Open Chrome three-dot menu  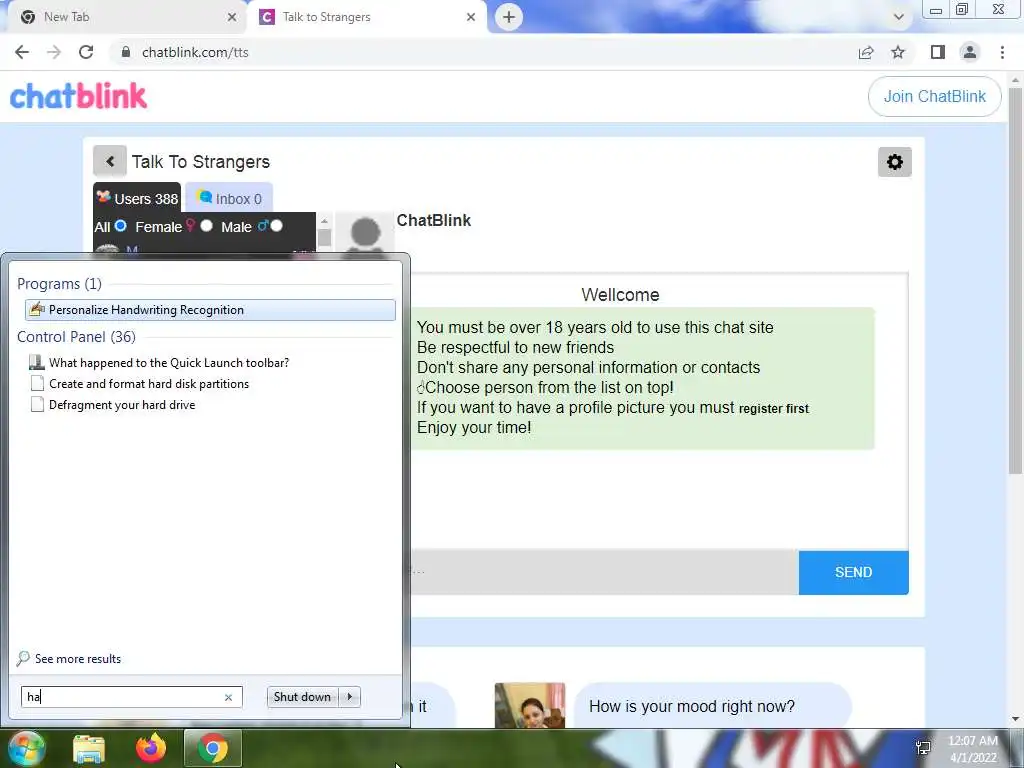1002,52
